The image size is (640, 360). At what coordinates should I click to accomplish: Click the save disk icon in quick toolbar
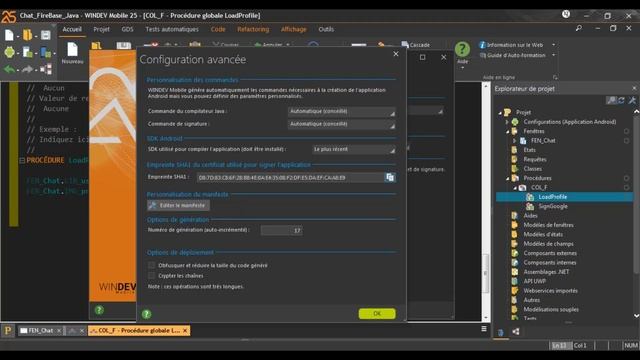pos(46,35)
